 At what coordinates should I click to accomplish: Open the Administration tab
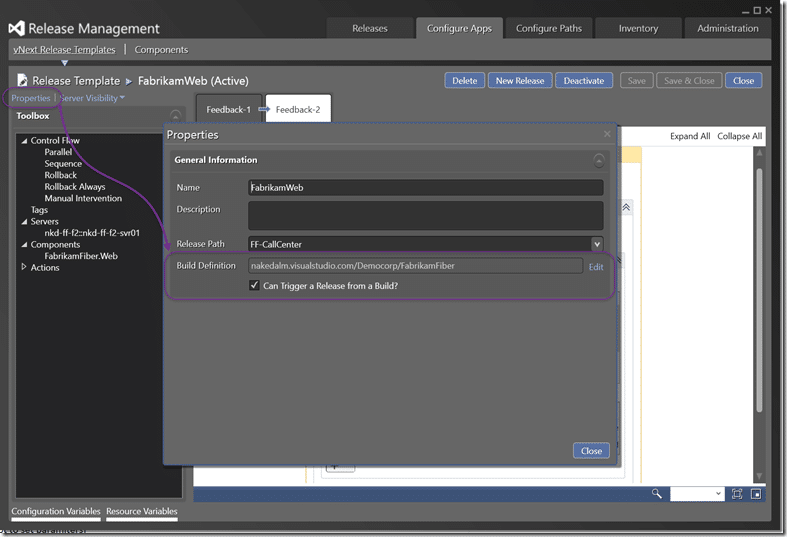[x=728, y=28]
